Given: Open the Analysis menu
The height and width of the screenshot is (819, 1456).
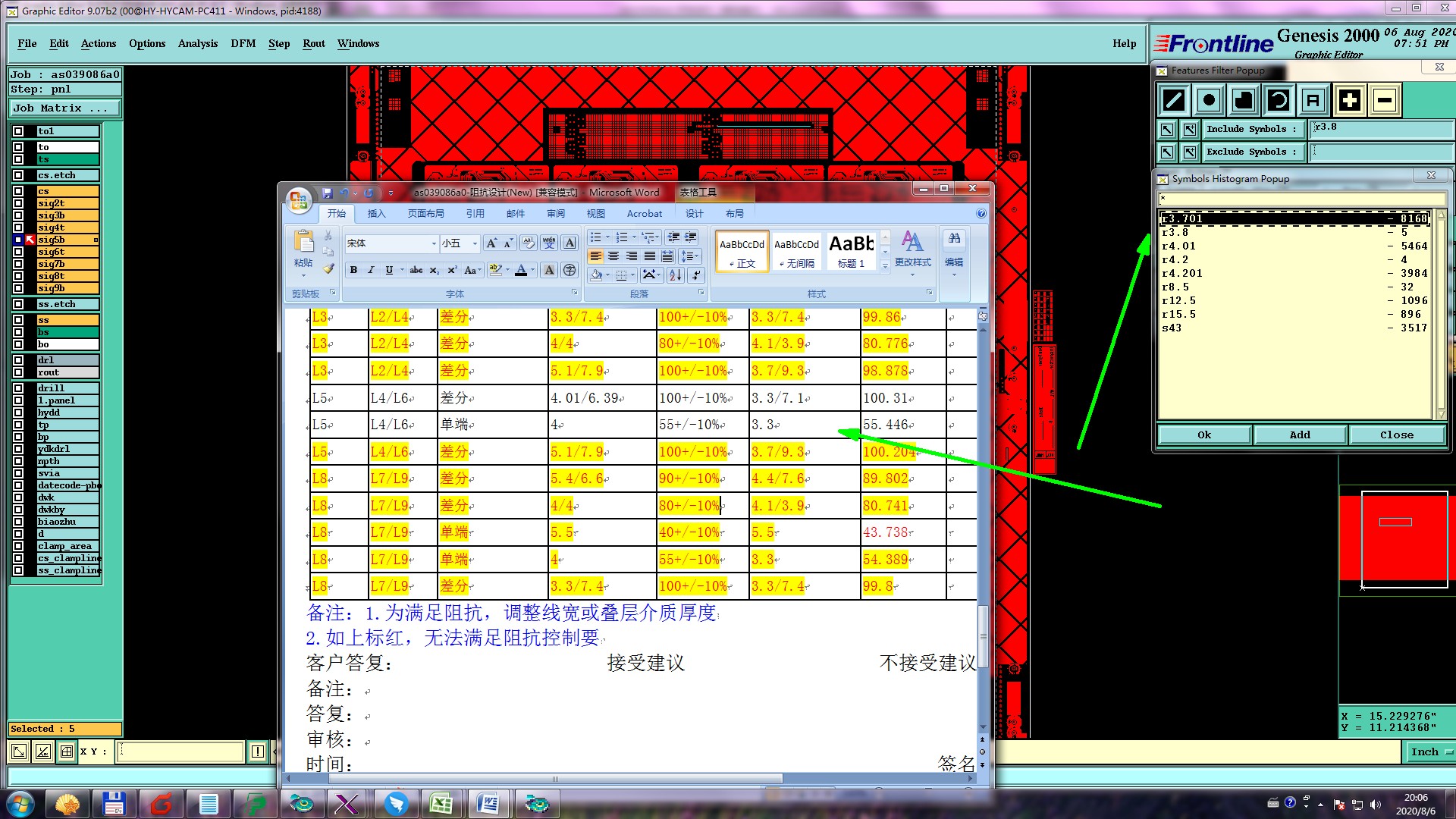Looking at the screenshot, I should click(197, 43).
